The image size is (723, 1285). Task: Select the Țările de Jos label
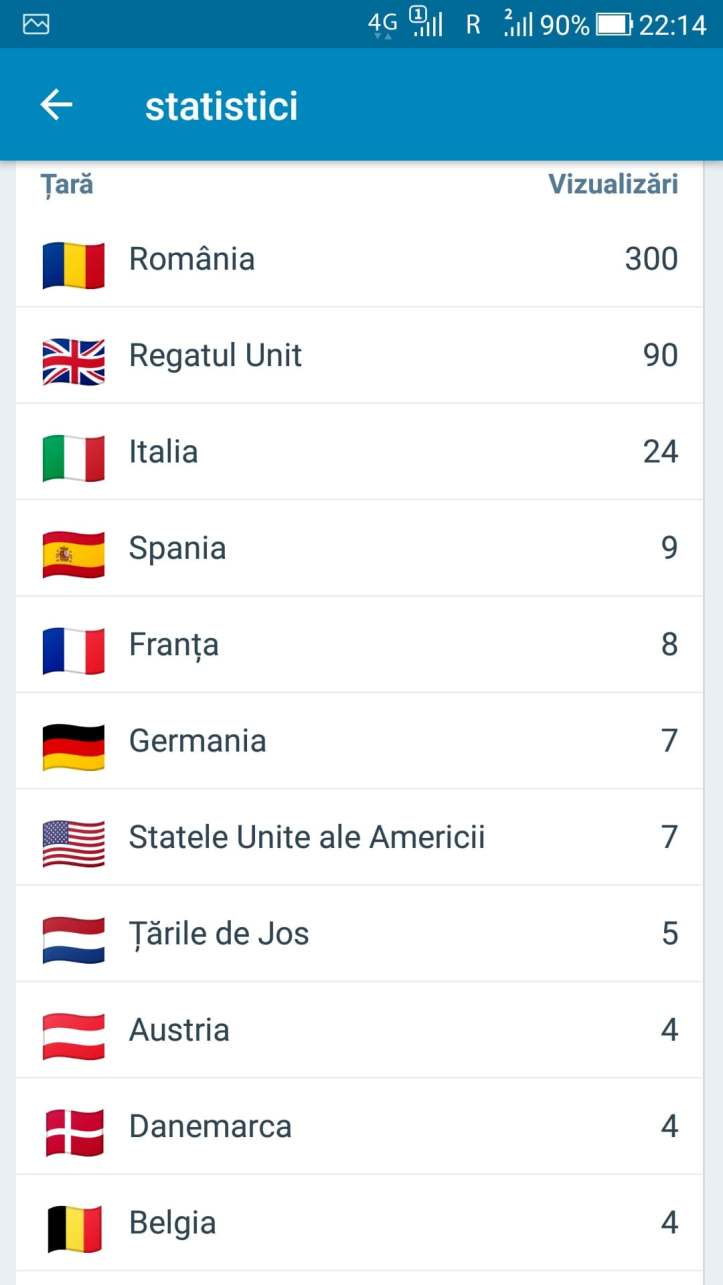[219, 934]
